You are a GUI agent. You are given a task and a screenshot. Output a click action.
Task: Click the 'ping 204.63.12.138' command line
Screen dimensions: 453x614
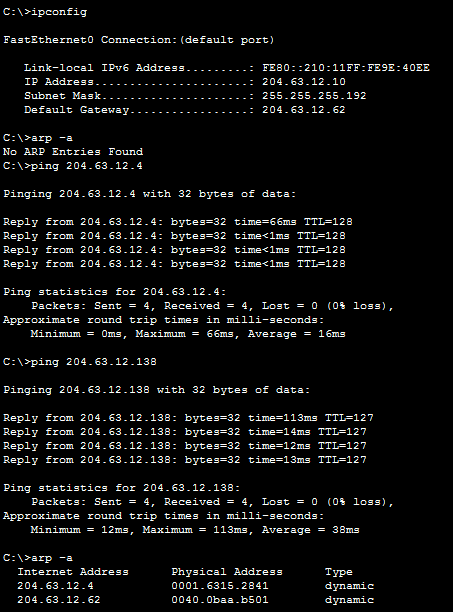pyautogui.click(x=80, y=362)
